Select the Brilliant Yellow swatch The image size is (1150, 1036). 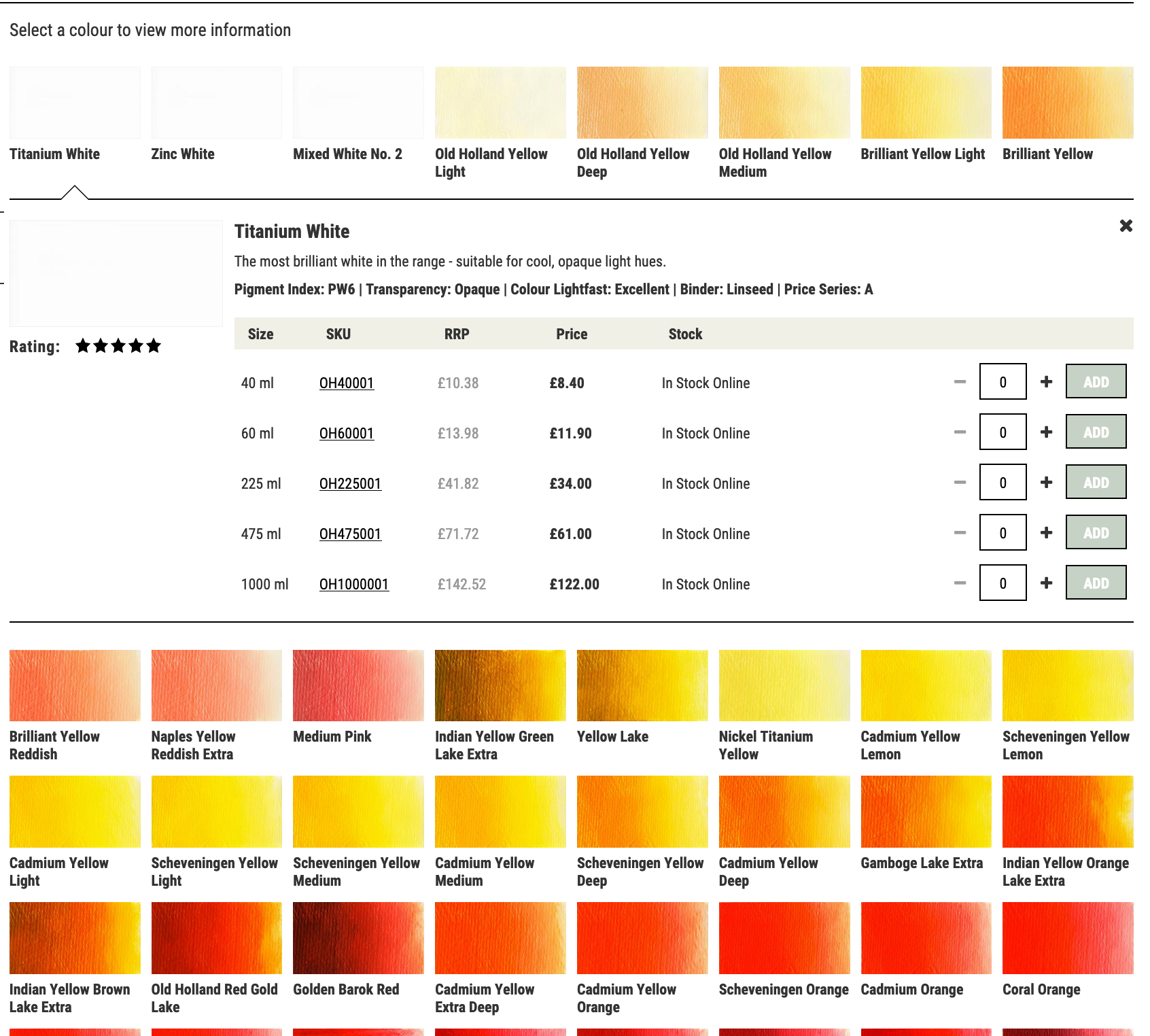1068,103
